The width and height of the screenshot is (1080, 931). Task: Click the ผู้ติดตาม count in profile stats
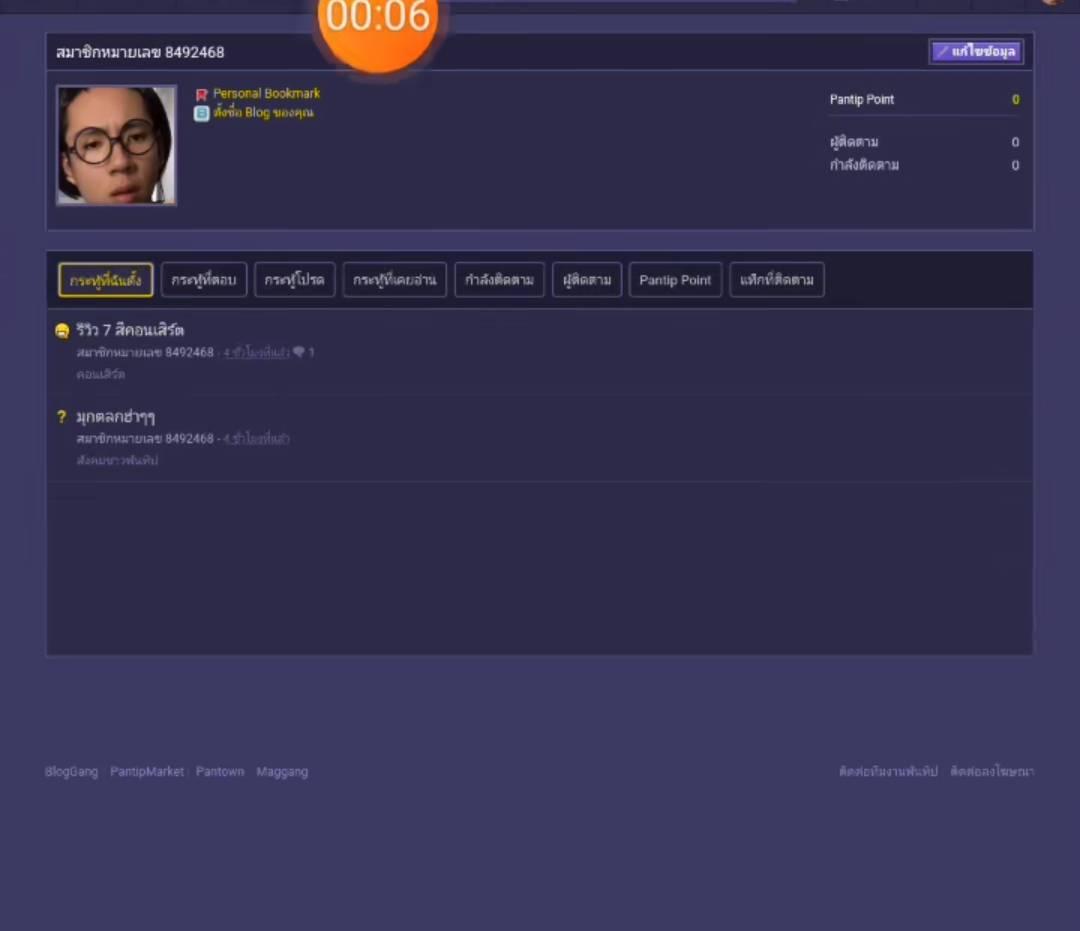1015,142
